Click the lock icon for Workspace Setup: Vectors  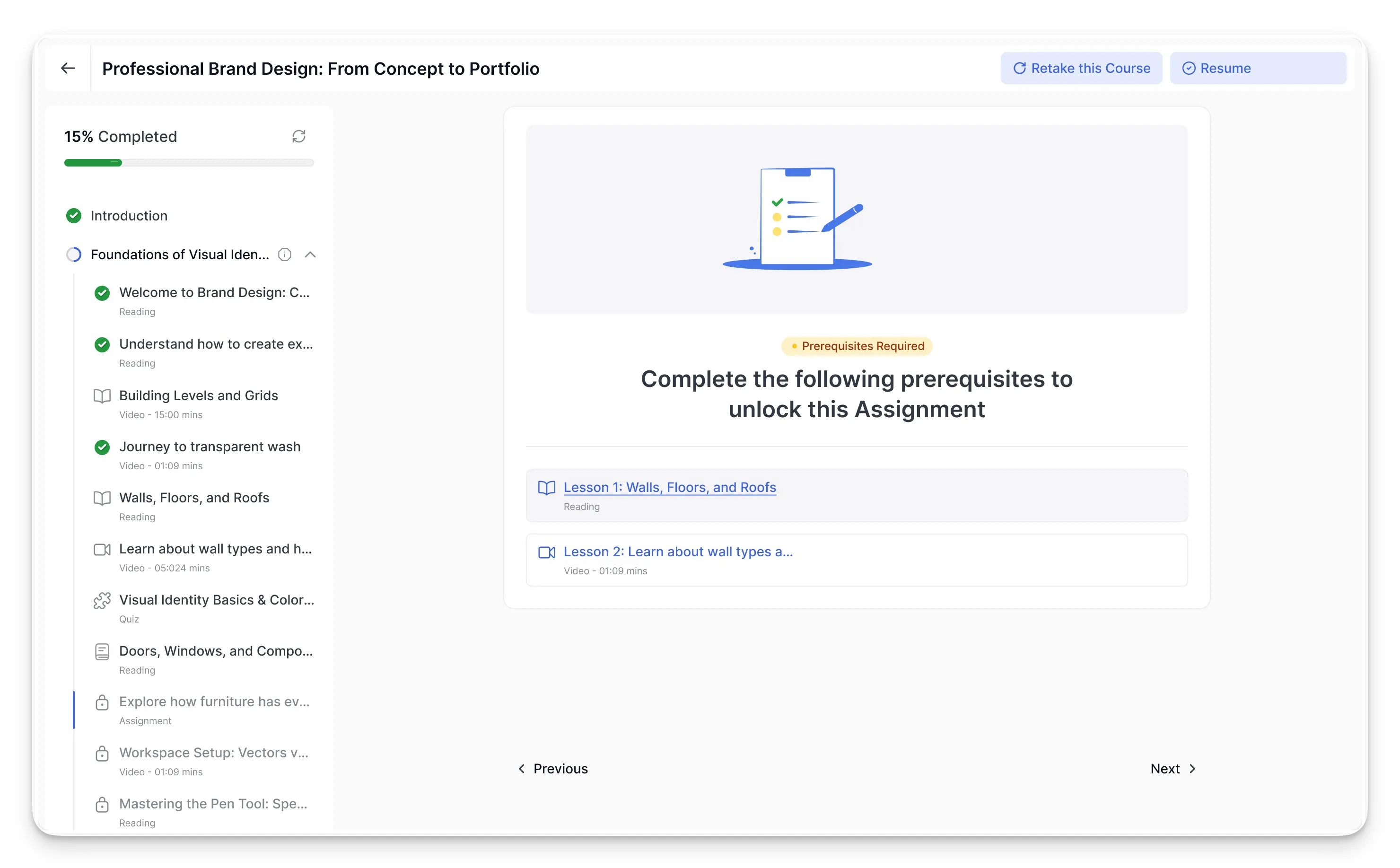(x=102, y=753)
